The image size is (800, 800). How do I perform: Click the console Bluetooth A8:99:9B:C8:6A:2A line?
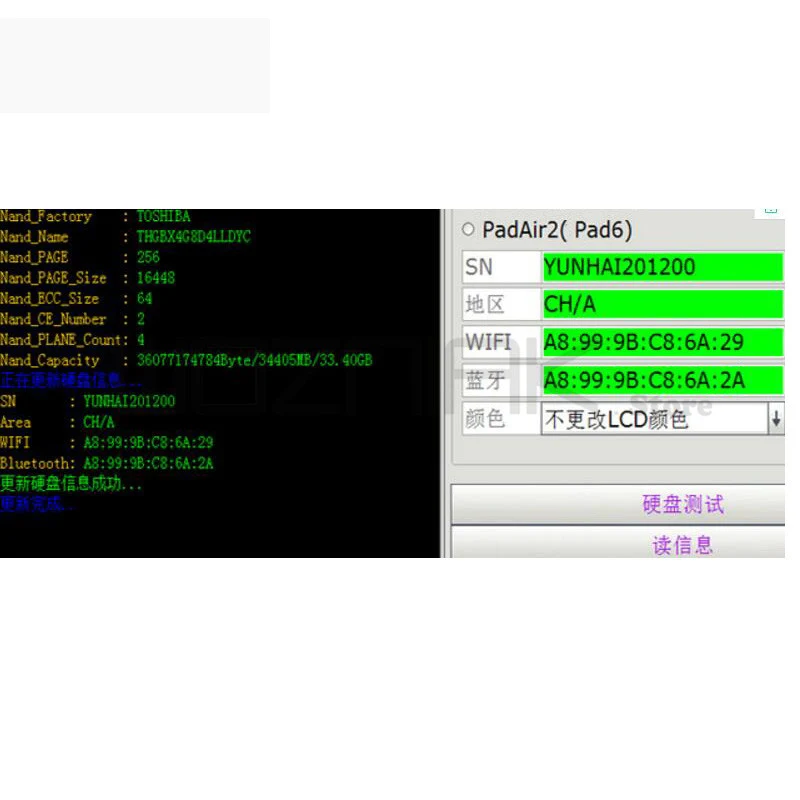tap(107, 463)
